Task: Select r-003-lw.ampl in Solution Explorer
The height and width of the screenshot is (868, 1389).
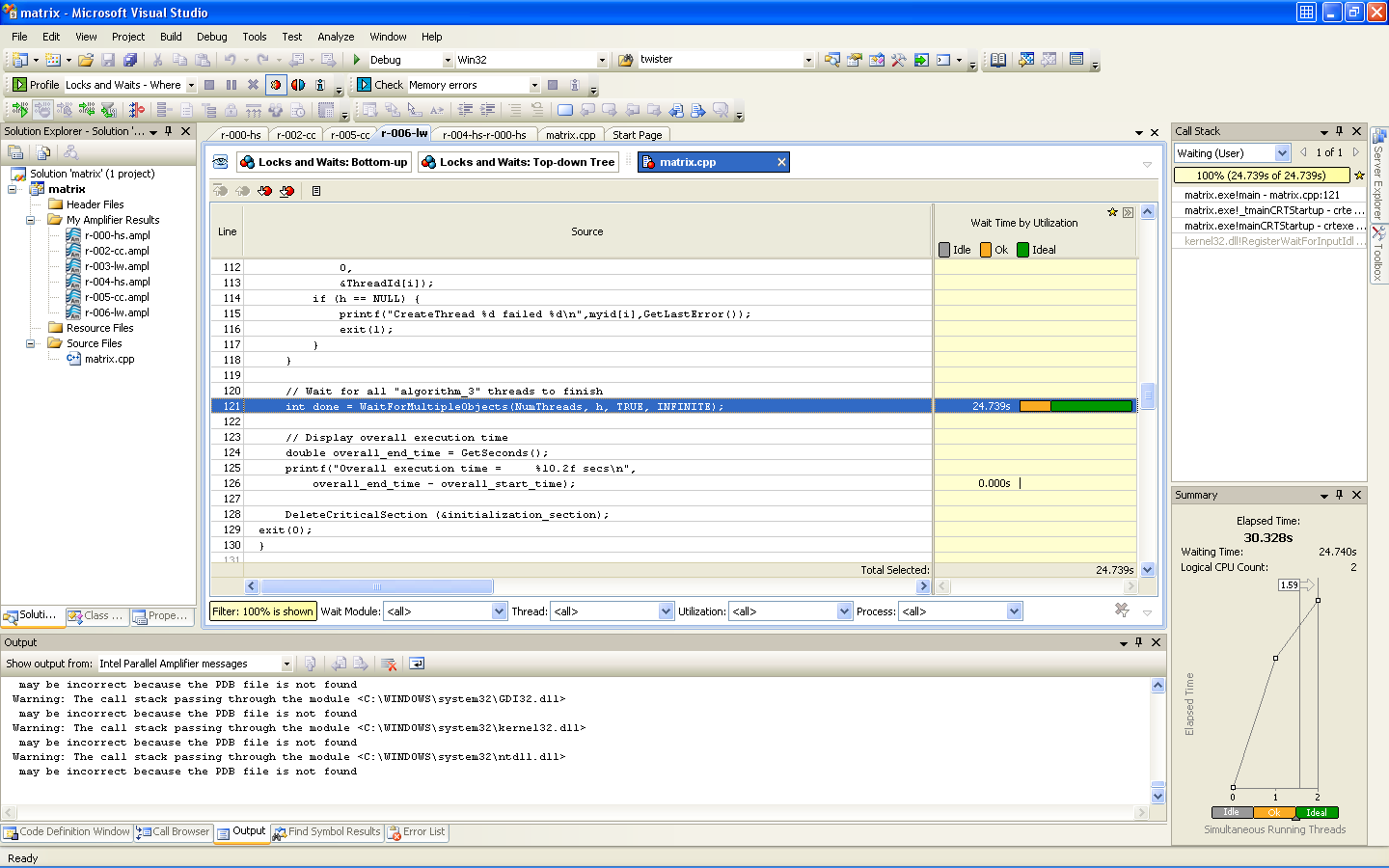Action: (x=117, y=266)
